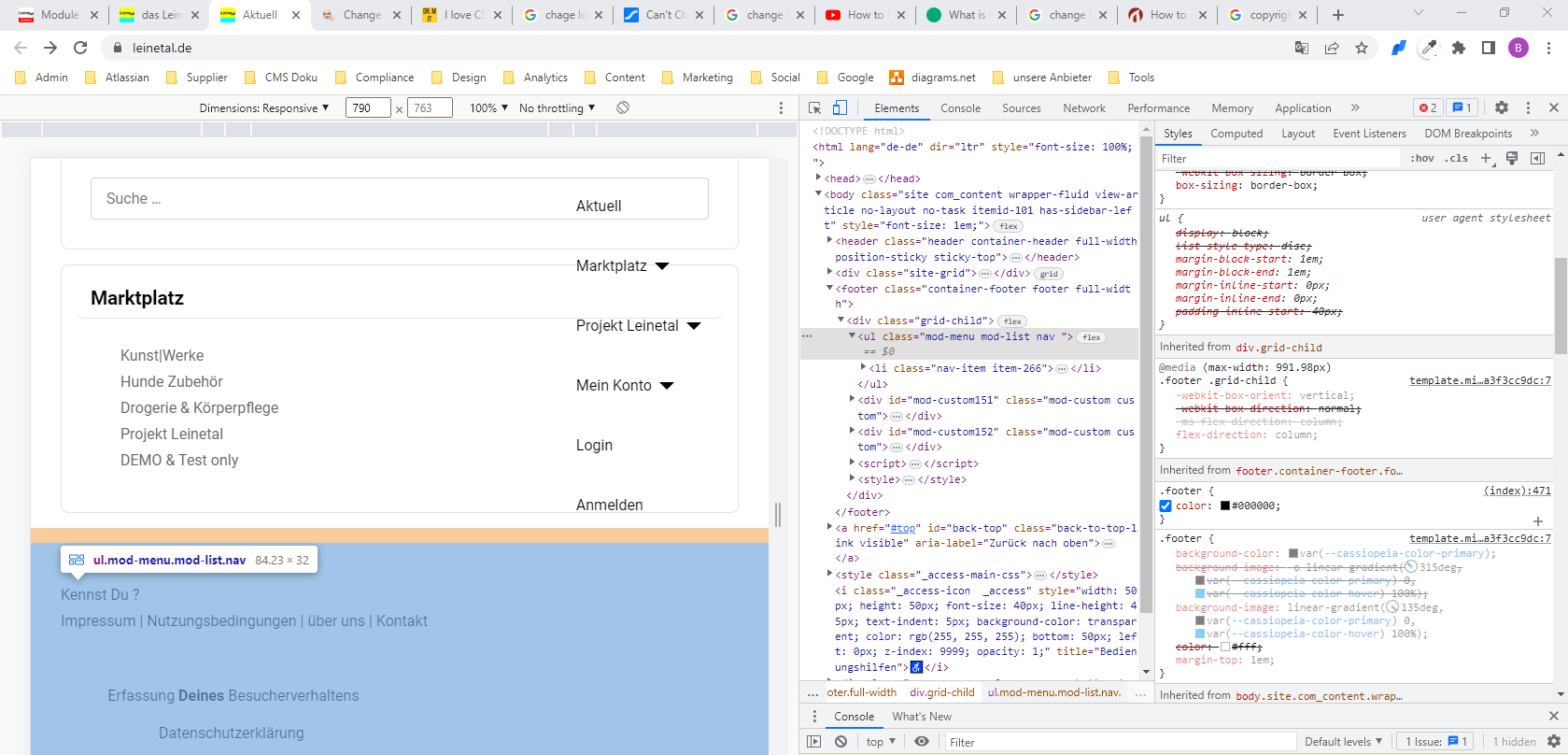Open the 100% zoom dropdown
This screenshot has height=755, width=1568.
click(x=488, y=107)
